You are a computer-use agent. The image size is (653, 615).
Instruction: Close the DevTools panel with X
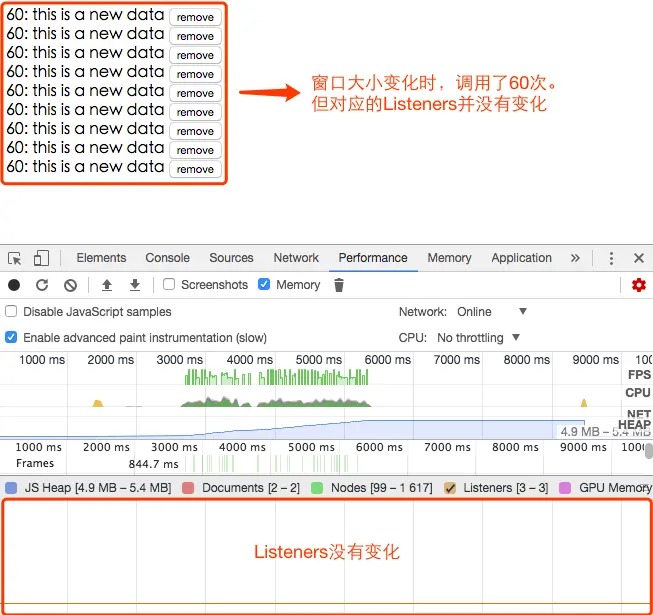(639, 258)
